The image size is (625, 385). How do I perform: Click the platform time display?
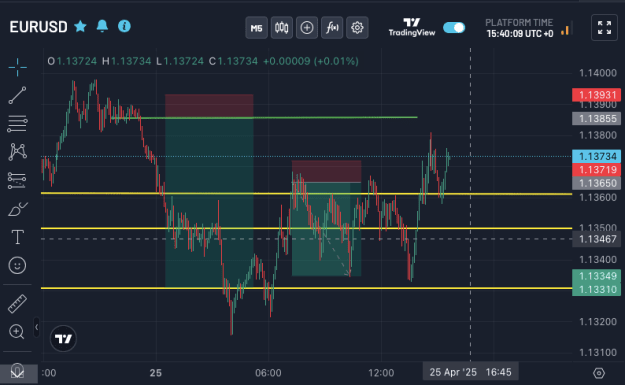point(519,28)
